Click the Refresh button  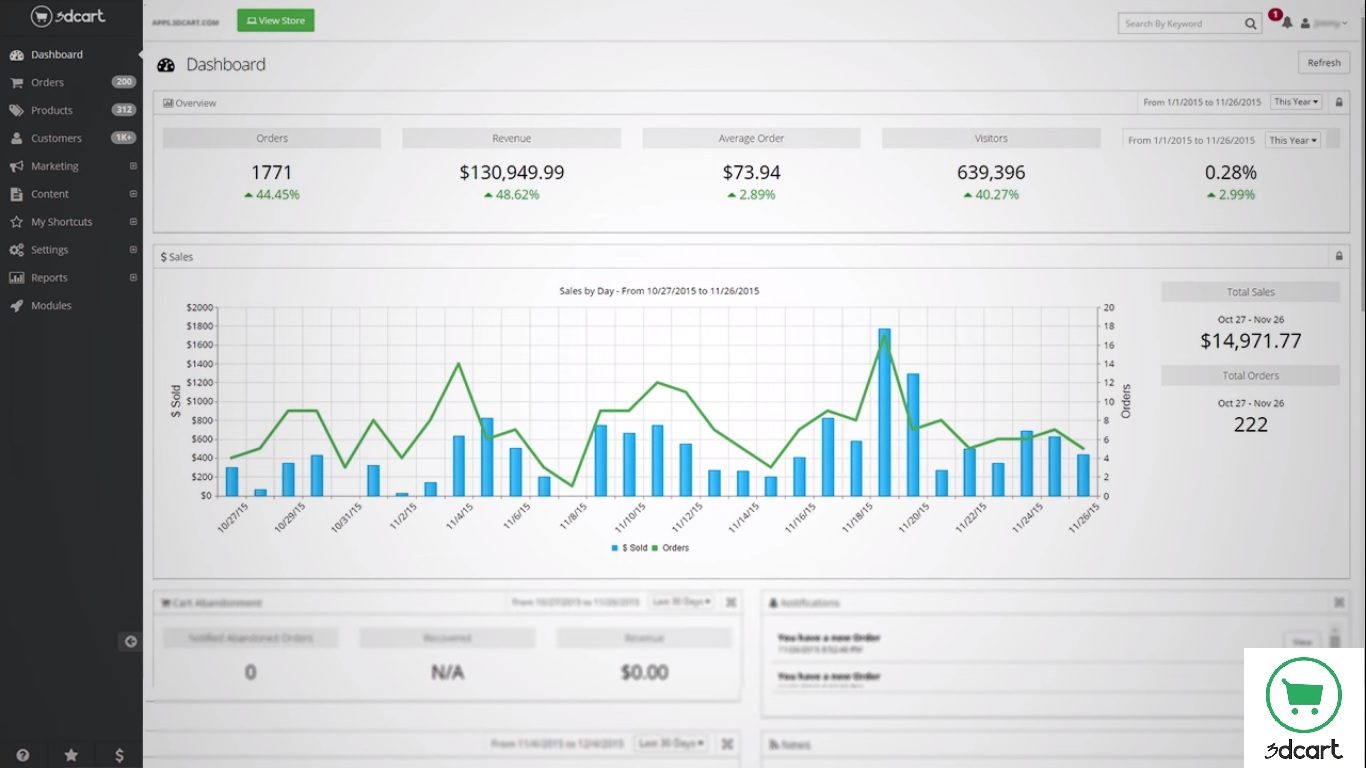[x=1323, y=62]
